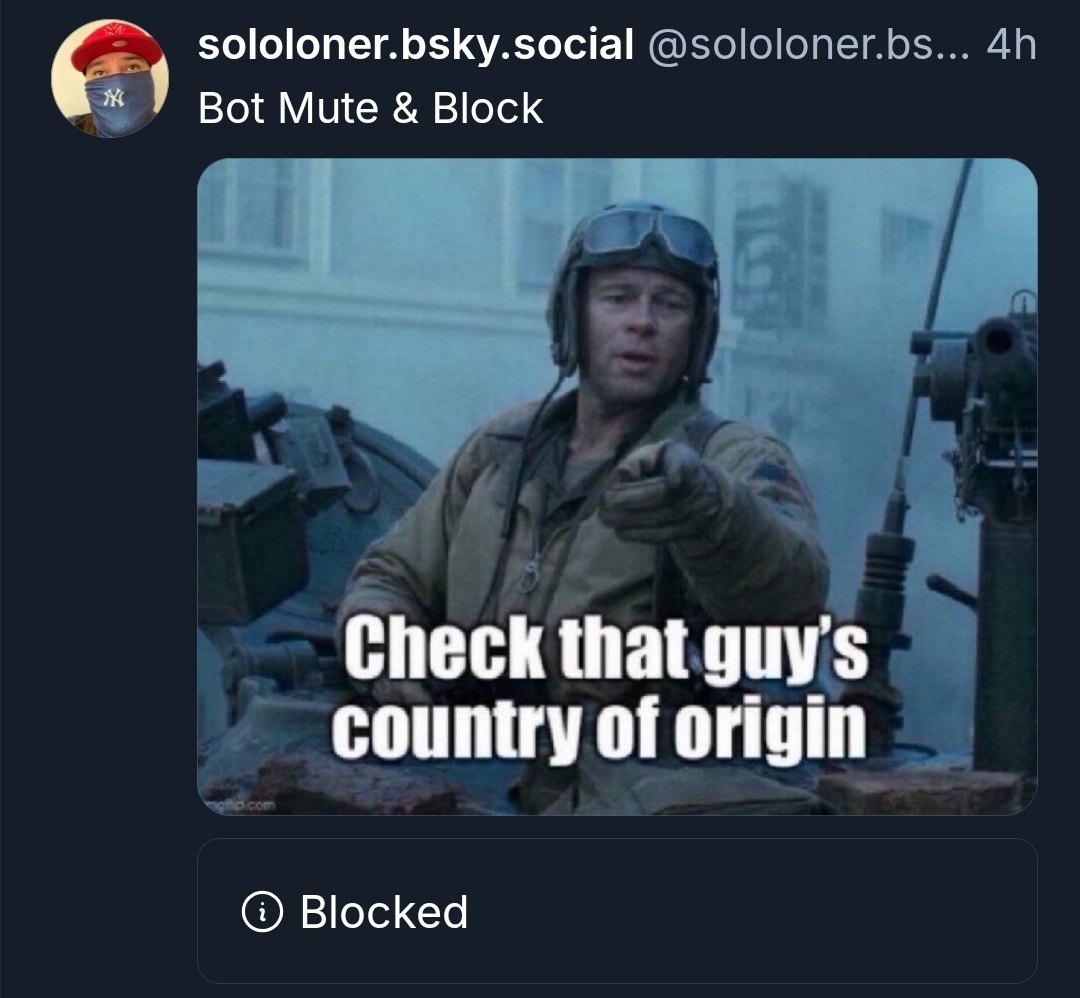
Task: Click the info icon beside Blocked
Action: [x=262, y=912]
